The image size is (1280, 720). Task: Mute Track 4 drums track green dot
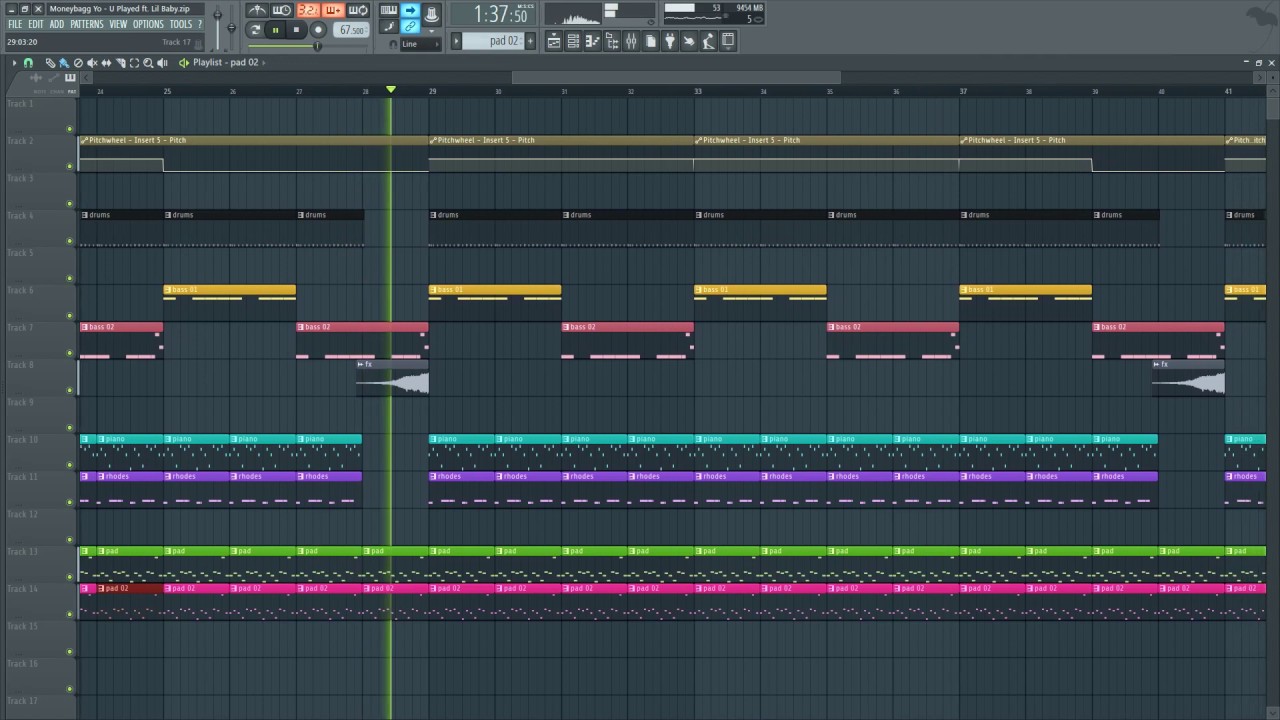pyautogui.click(x=69, y=241)
